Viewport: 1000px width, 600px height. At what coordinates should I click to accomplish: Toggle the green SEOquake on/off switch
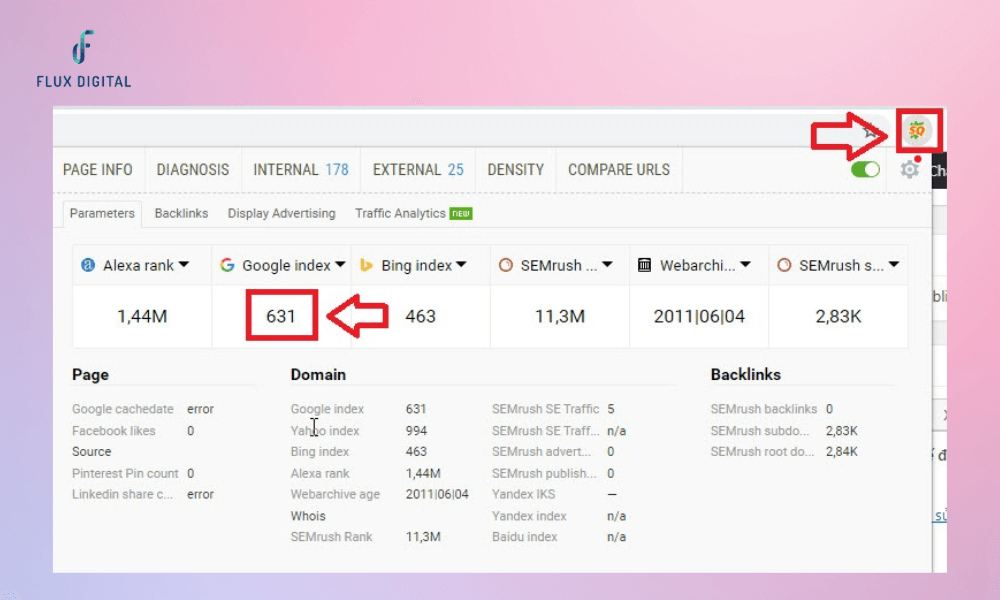tap(865, 170)
